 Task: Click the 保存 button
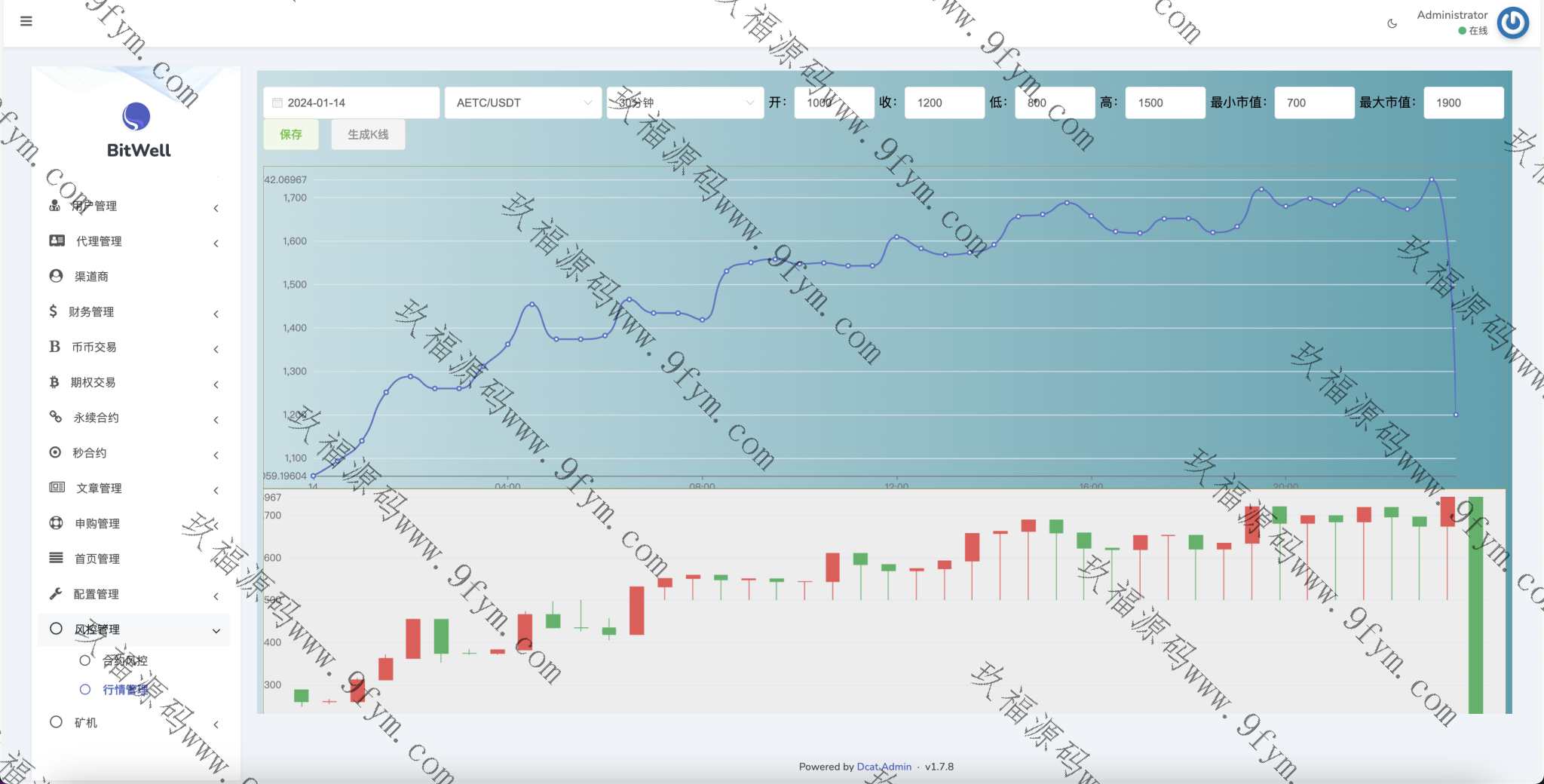click(x=291, y=134)
